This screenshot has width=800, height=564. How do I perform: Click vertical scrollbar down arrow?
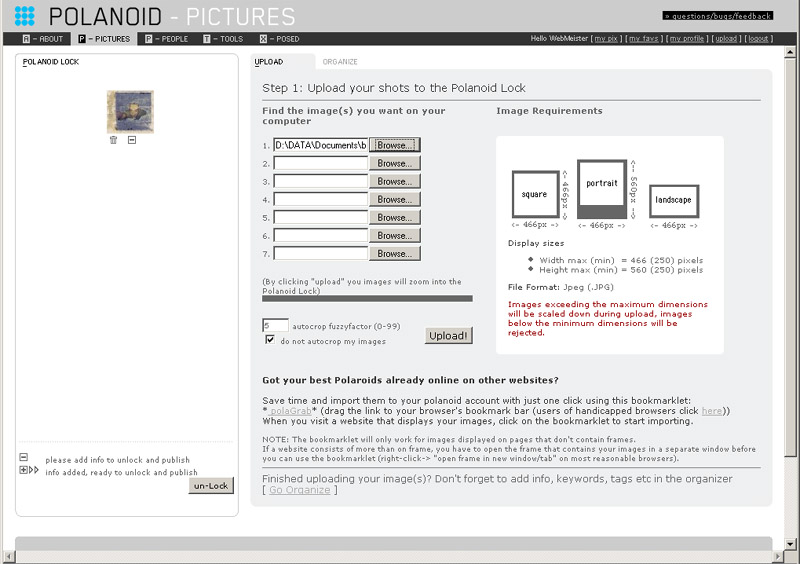(790, 544)
